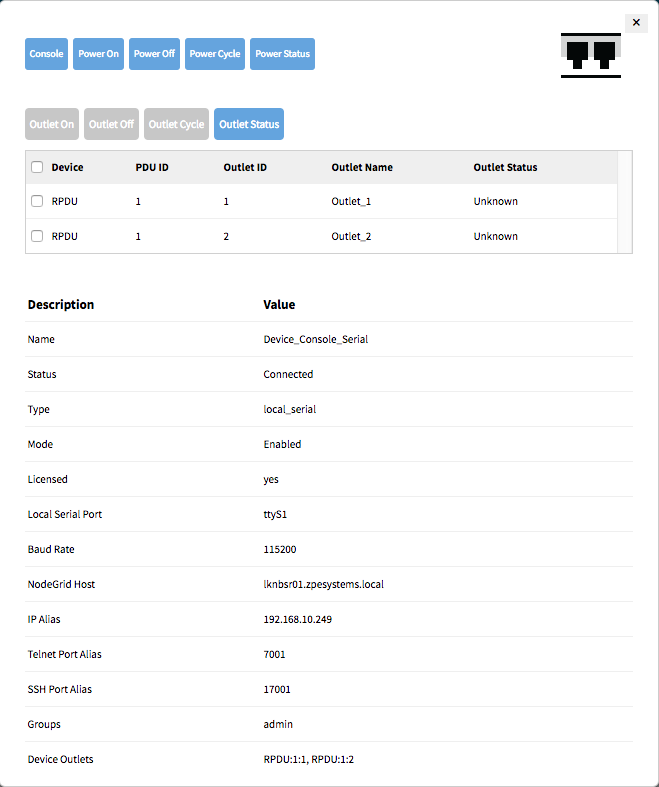Click the local_serial type value

(290, 409)
